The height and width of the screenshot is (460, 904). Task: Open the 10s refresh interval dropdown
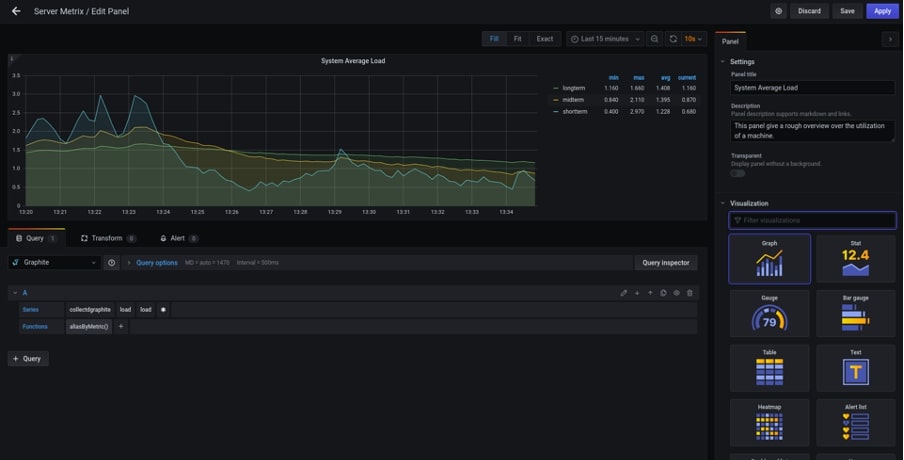click(x=694, y=39)
